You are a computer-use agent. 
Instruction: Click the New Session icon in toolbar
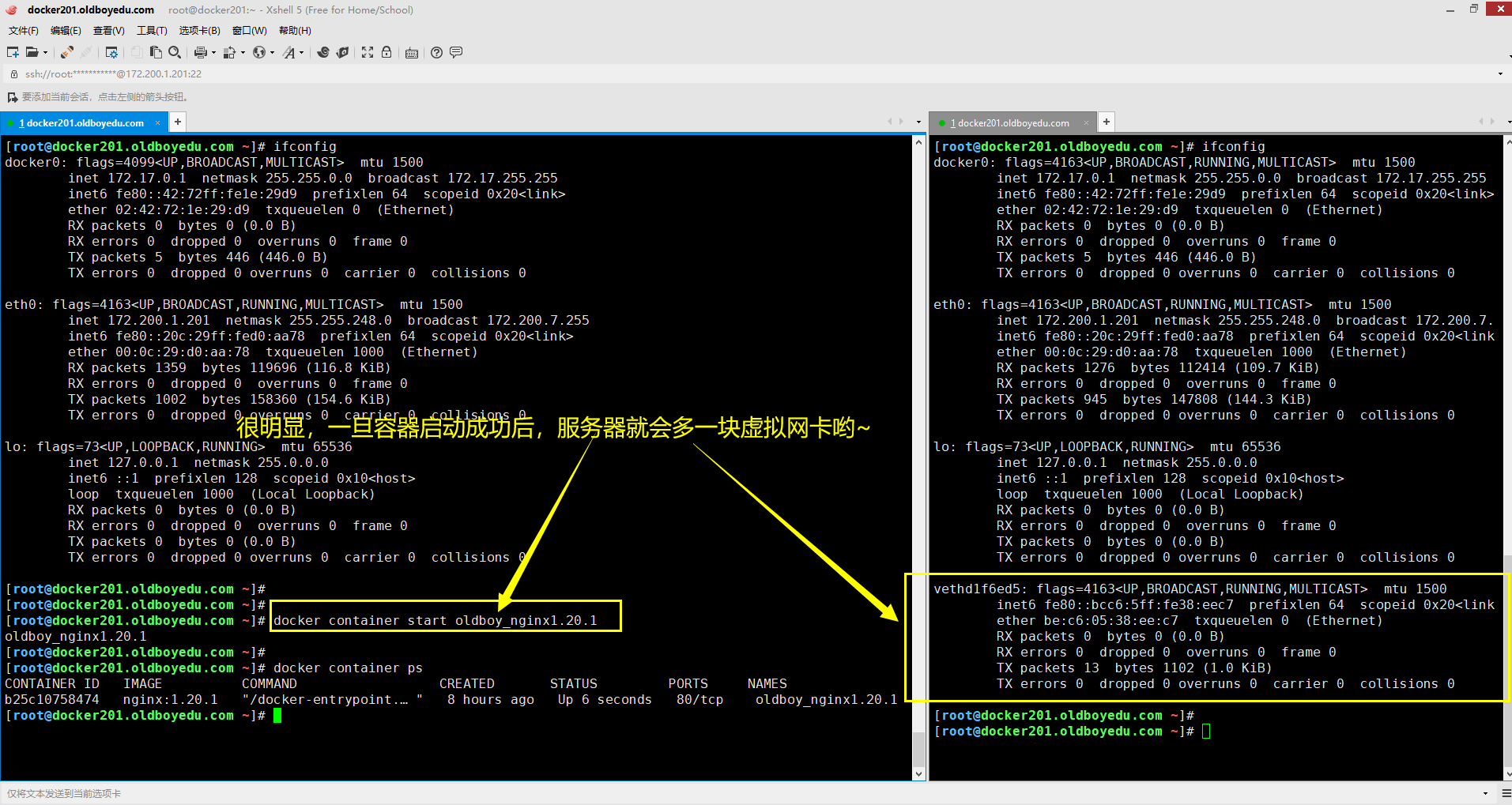13,52
